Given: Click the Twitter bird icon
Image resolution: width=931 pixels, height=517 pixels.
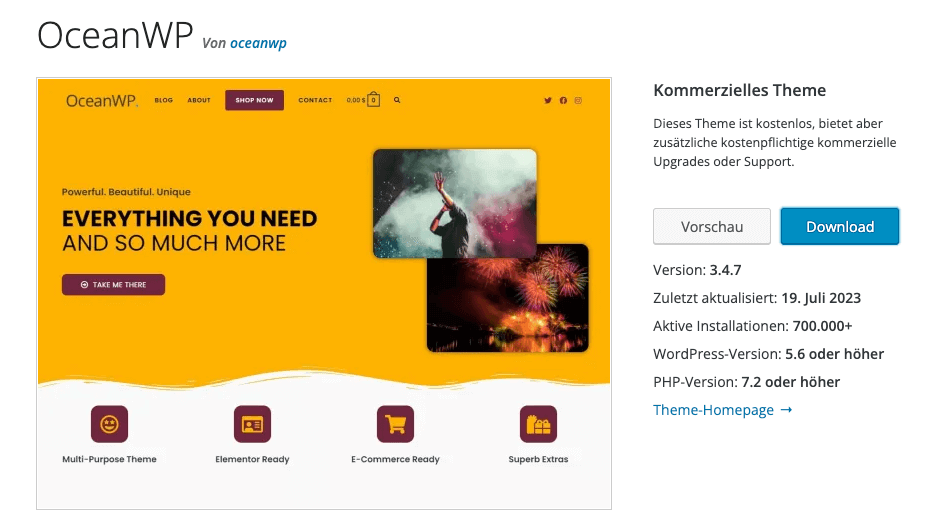Looking at the screenshot, I should (547, 100).
